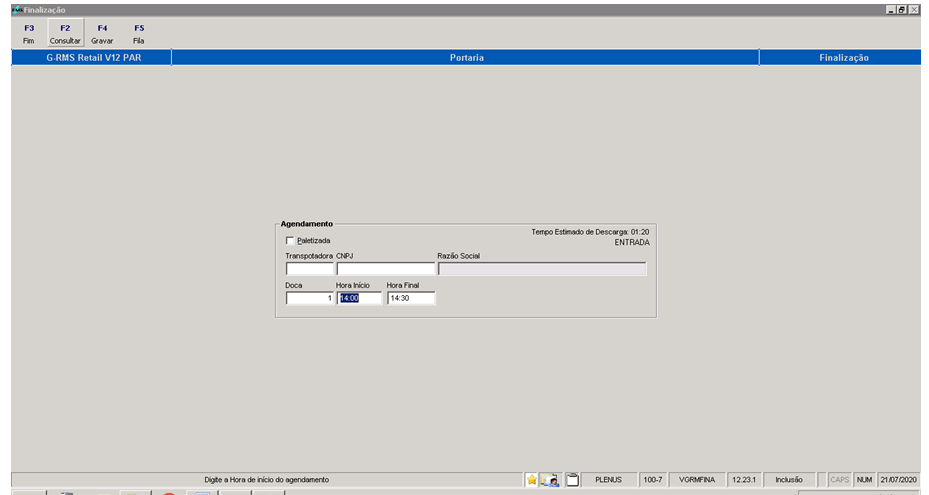Click the CAPS indicator in status bar
Image resolution: width=929 pixels, height=495 pixels.
tap(839, 480)
